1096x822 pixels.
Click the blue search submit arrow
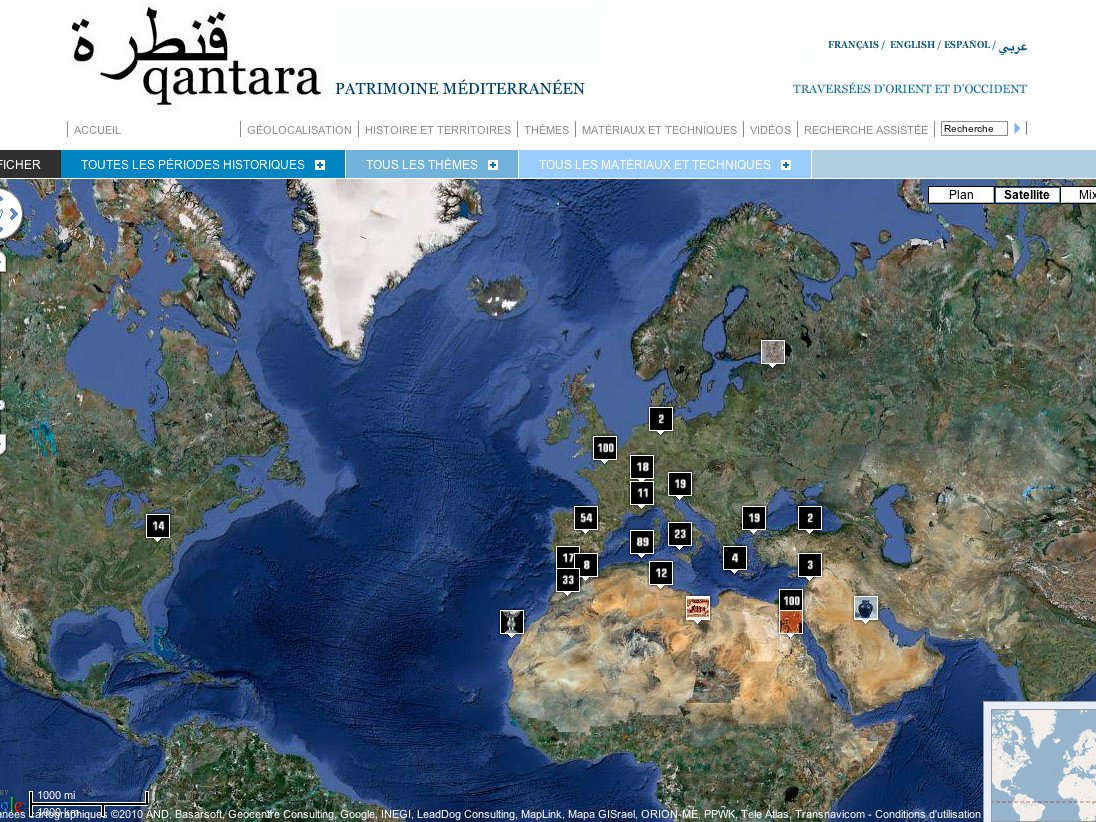1018,128
